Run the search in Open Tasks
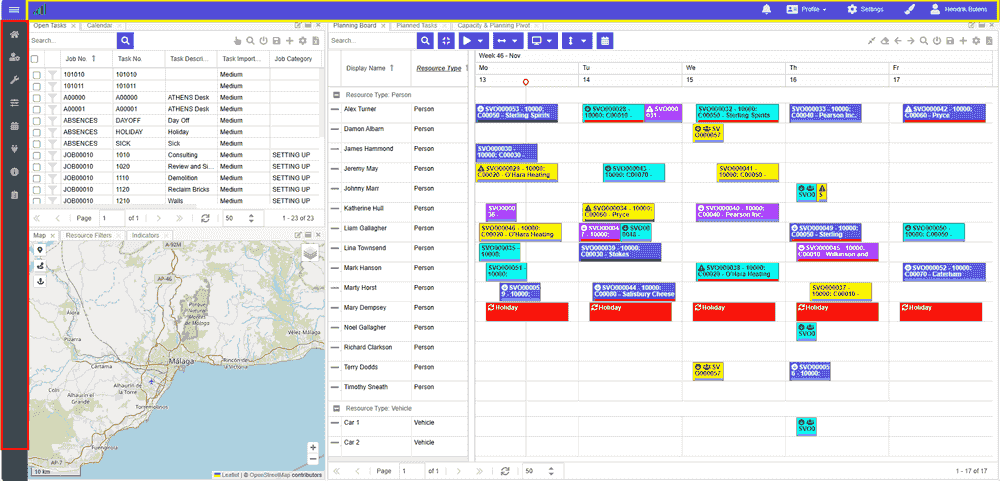The width and height of the screenshot is (1000, 481). click(x=126, y=40)
